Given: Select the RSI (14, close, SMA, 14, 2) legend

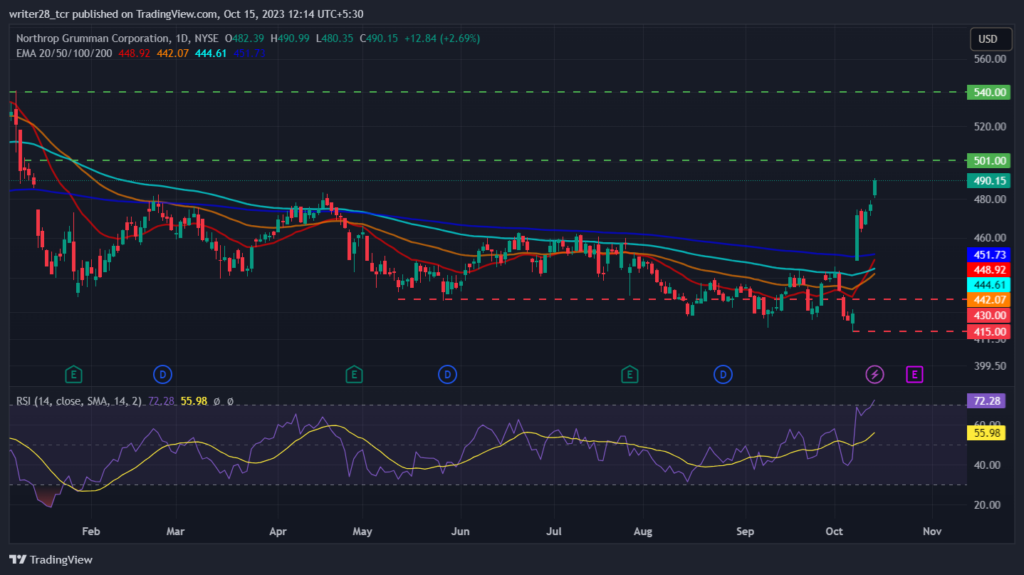Looking at the screenshot, I should point(79,401).
